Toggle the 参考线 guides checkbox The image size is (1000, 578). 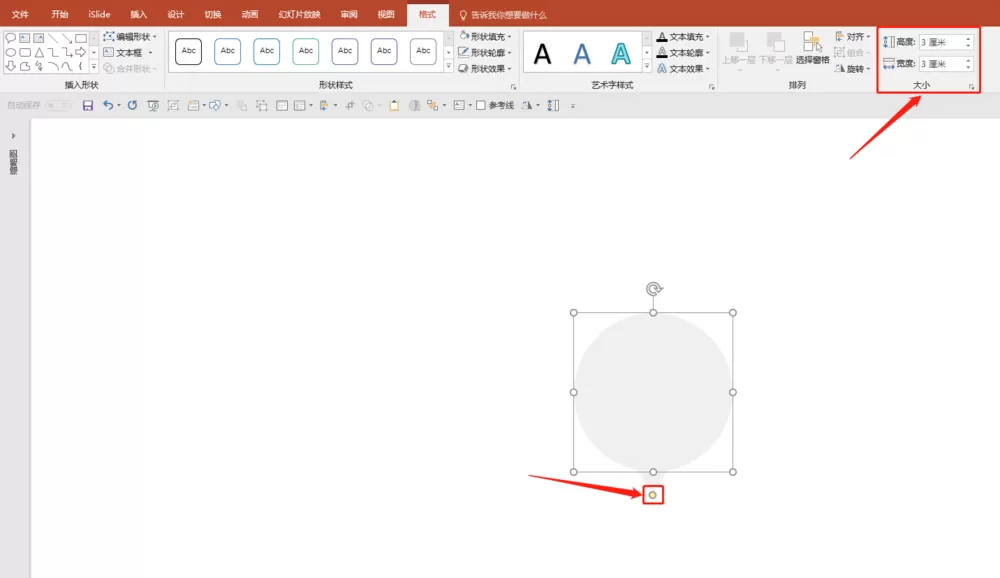pos(481,105)
